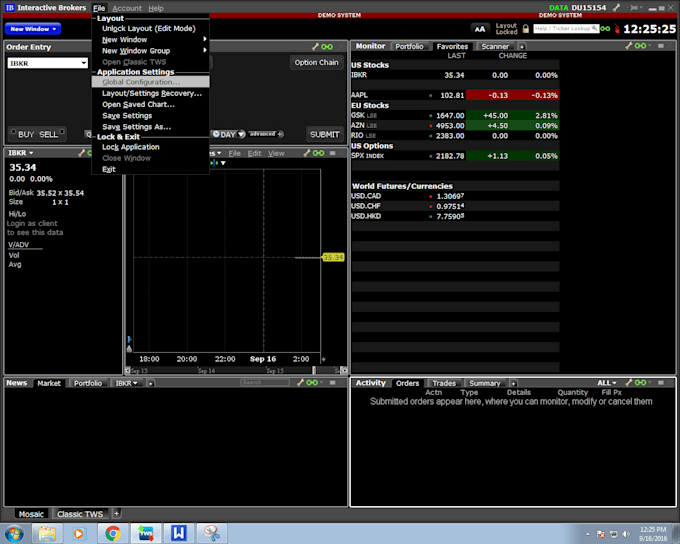This screenshot has width=680, height=544.
Task: Open News panel wrench configuration
Action: pos(300,382)
